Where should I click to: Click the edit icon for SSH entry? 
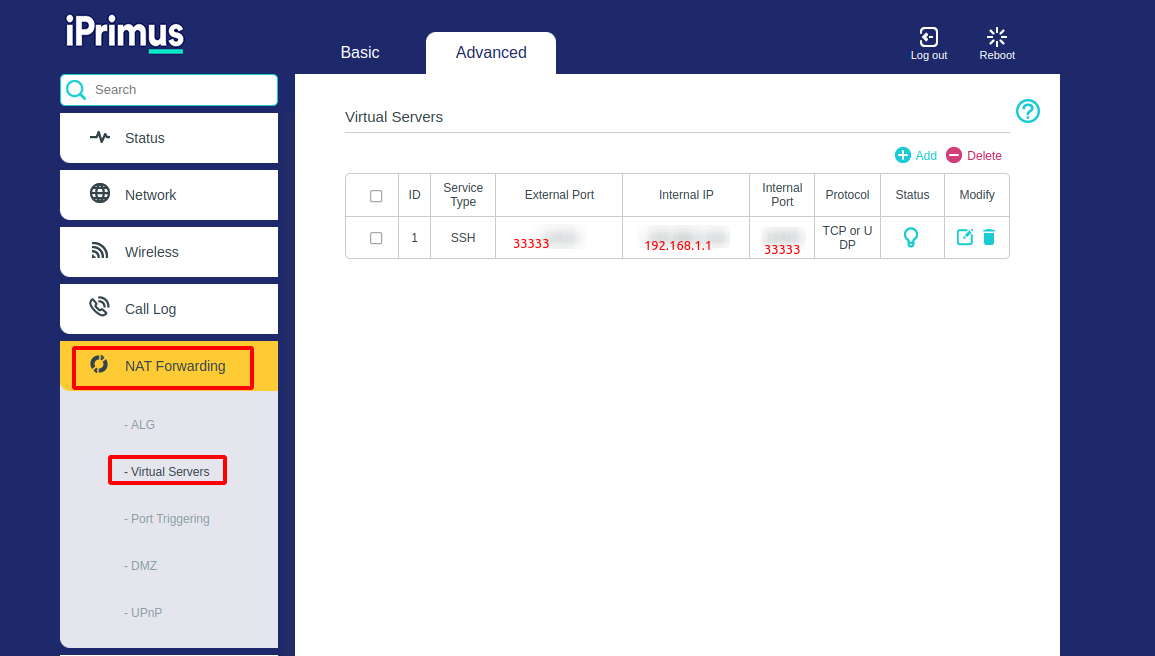point(965,237)
